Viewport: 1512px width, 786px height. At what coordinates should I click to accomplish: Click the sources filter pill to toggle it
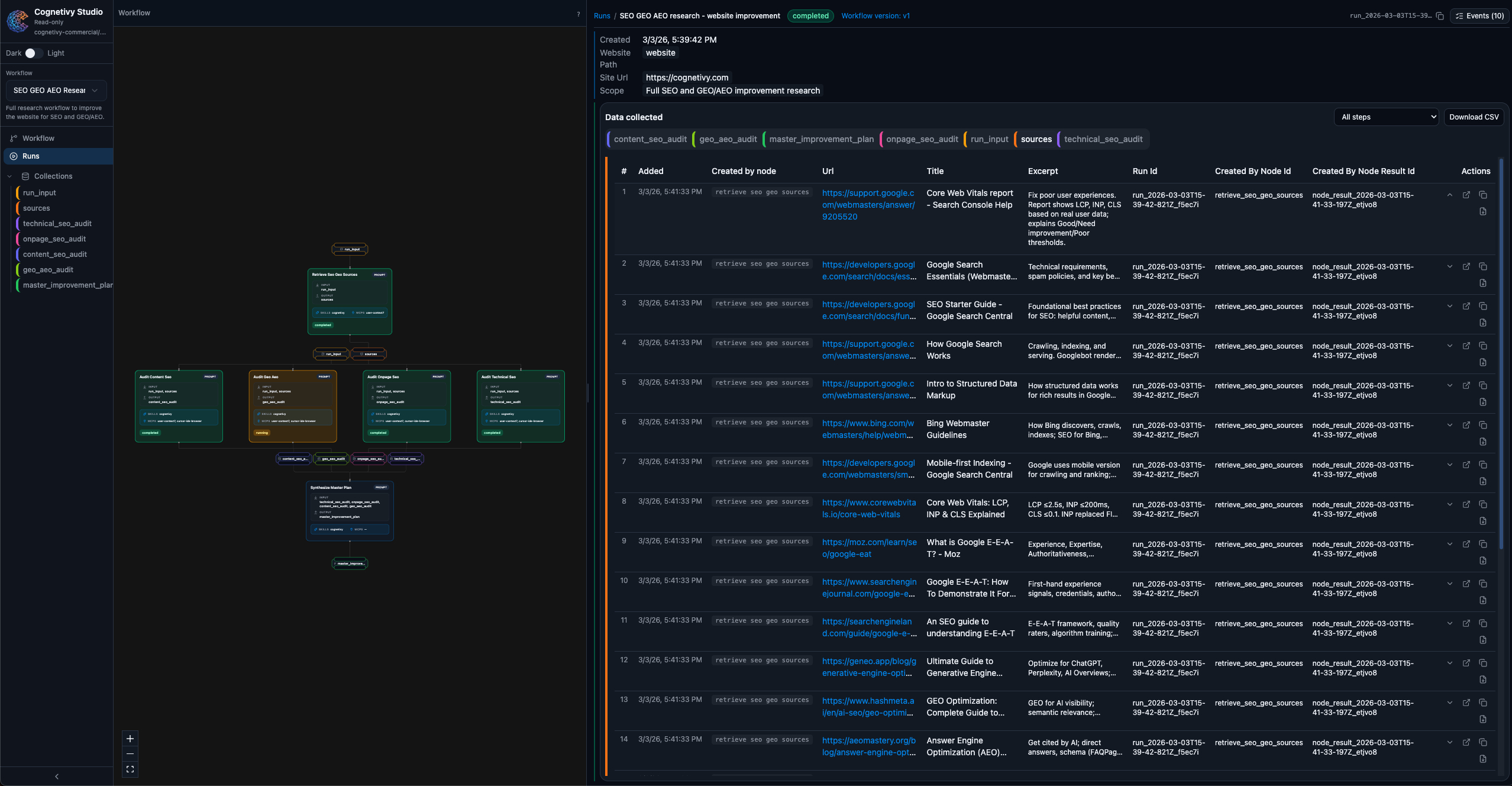tap(1035, 139)
